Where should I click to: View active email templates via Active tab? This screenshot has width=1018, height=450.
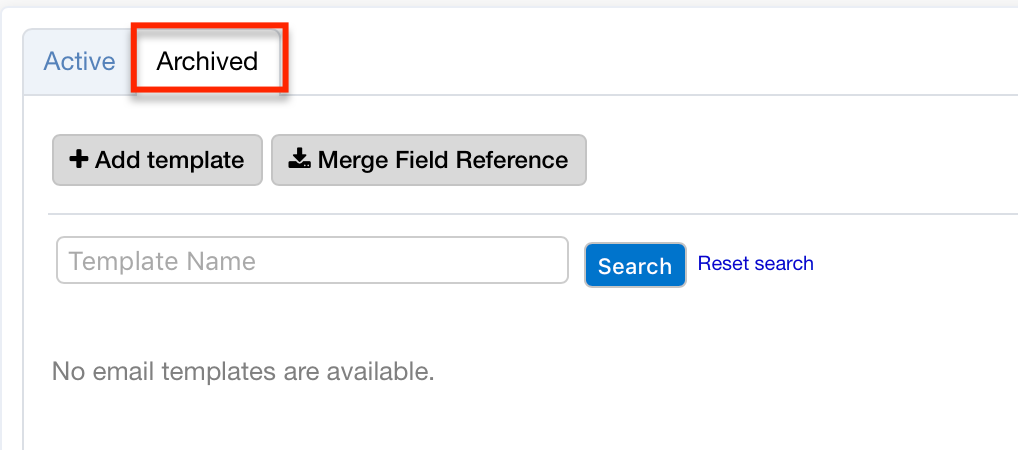79,62
